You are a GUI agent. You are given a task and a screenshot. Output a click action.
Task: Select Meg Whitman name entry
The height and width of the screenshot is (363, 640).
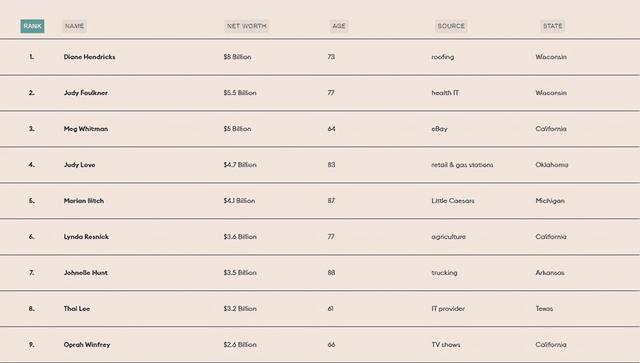(86, 129)
